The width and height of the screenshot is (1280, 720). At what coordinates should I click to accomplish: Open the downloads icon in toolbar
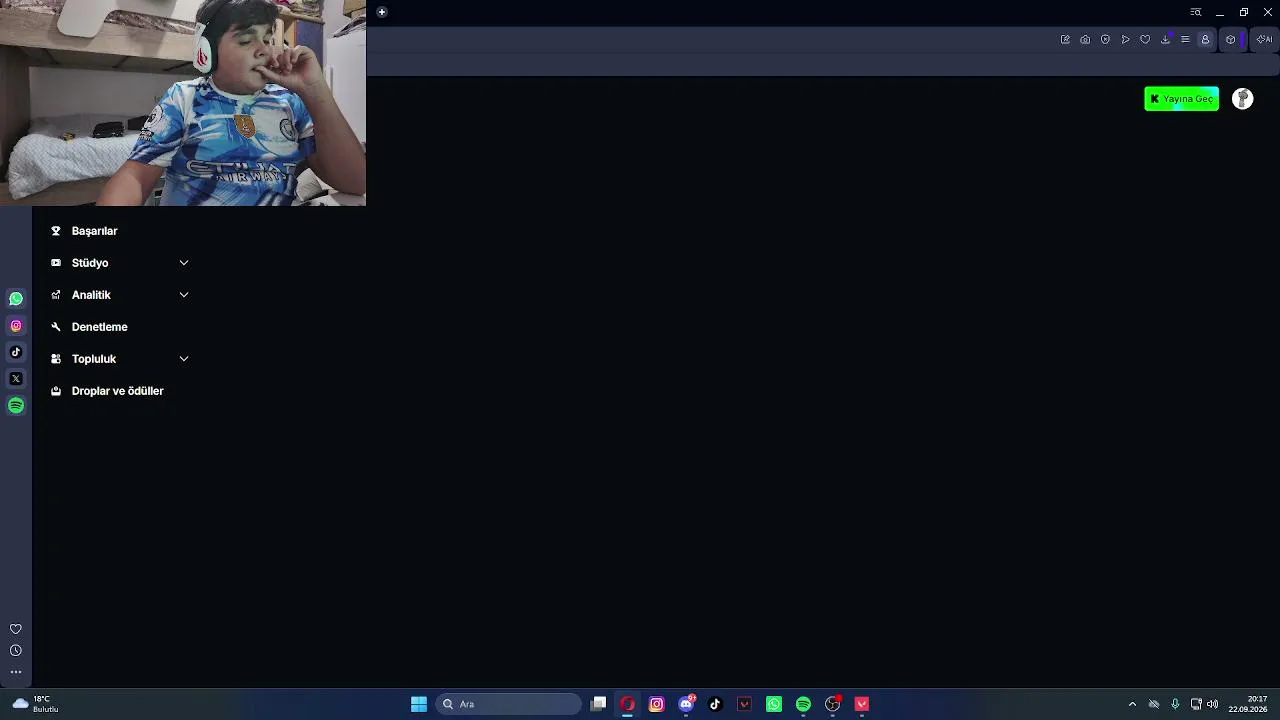click(x=1165, y=40)
